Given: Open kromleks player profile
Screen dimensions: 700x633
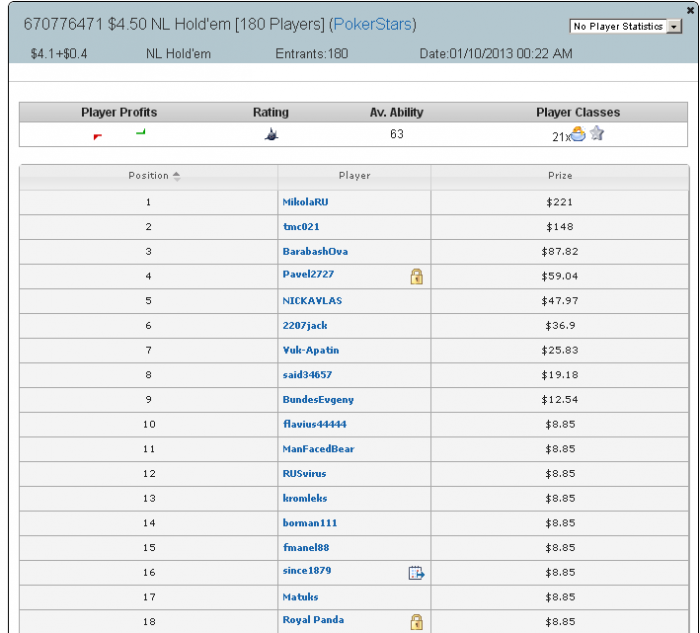Looking at the screenshot, I should coord(305,498).
